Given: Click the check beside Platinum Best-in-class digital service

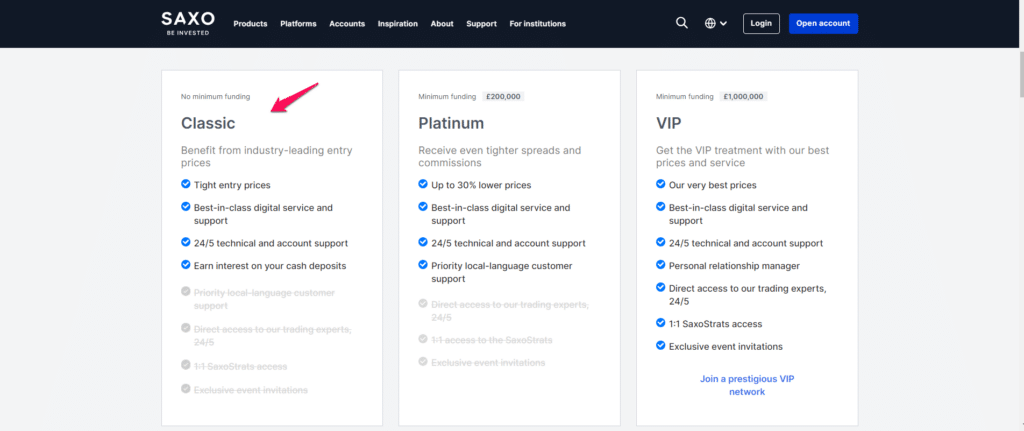Looking at the screenshot, I should [423, 207].
